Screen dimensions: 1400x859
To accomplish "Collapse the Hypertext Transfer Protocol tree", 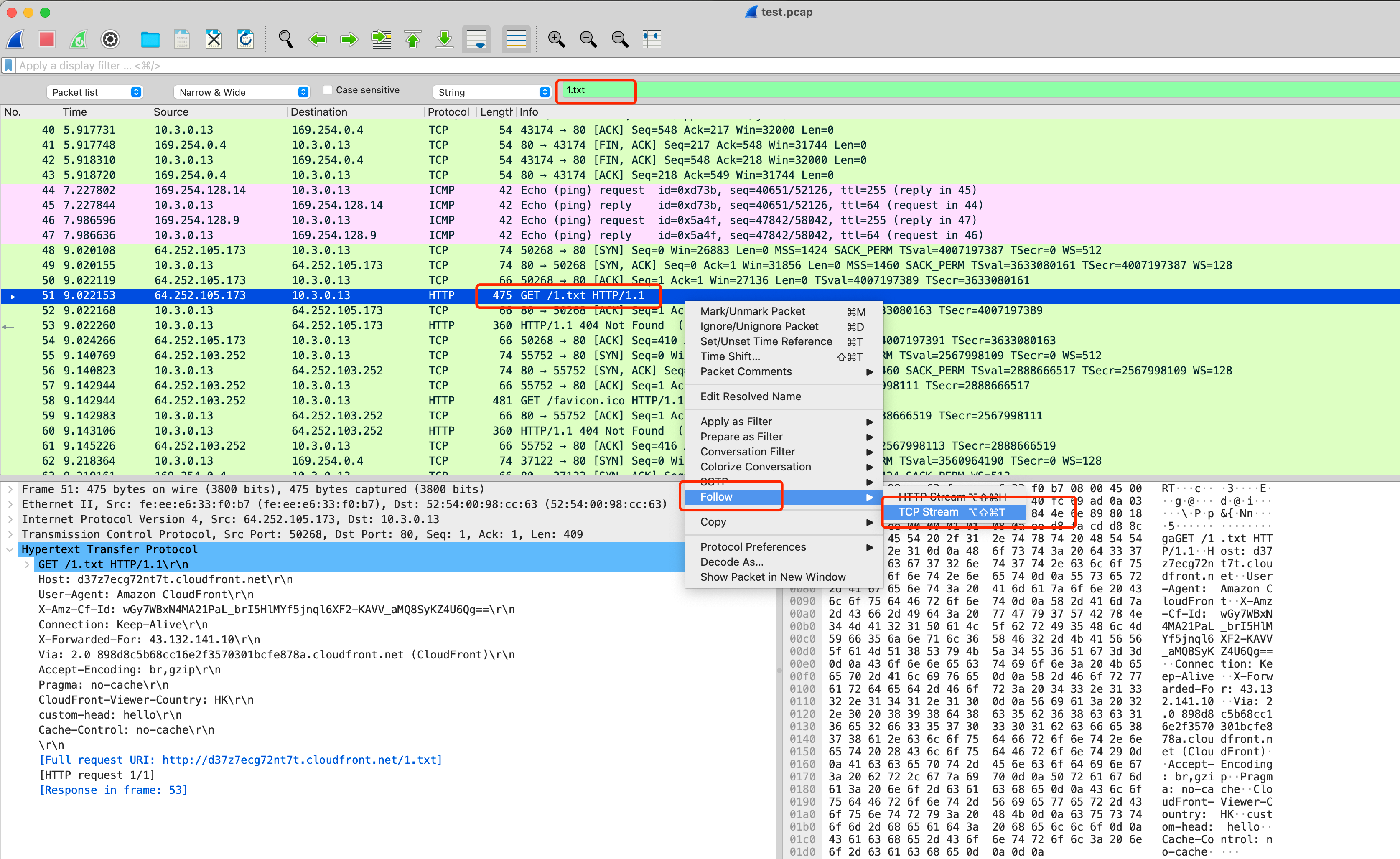I will point(10,549).
